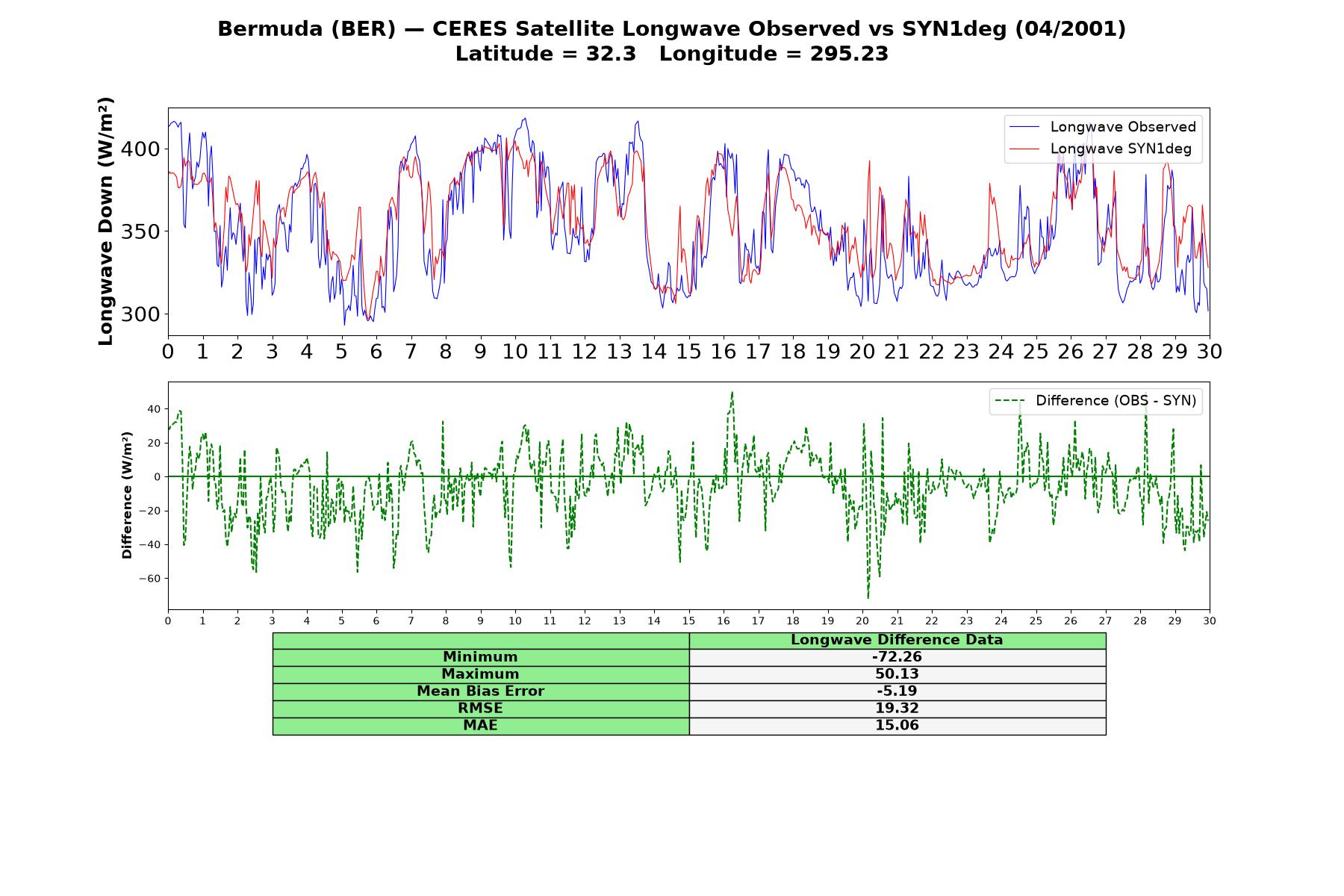The width and height of the screenshot is (1344, 896).
Task: Click the Longwave Down y-axis label
Action: (106, 221)
